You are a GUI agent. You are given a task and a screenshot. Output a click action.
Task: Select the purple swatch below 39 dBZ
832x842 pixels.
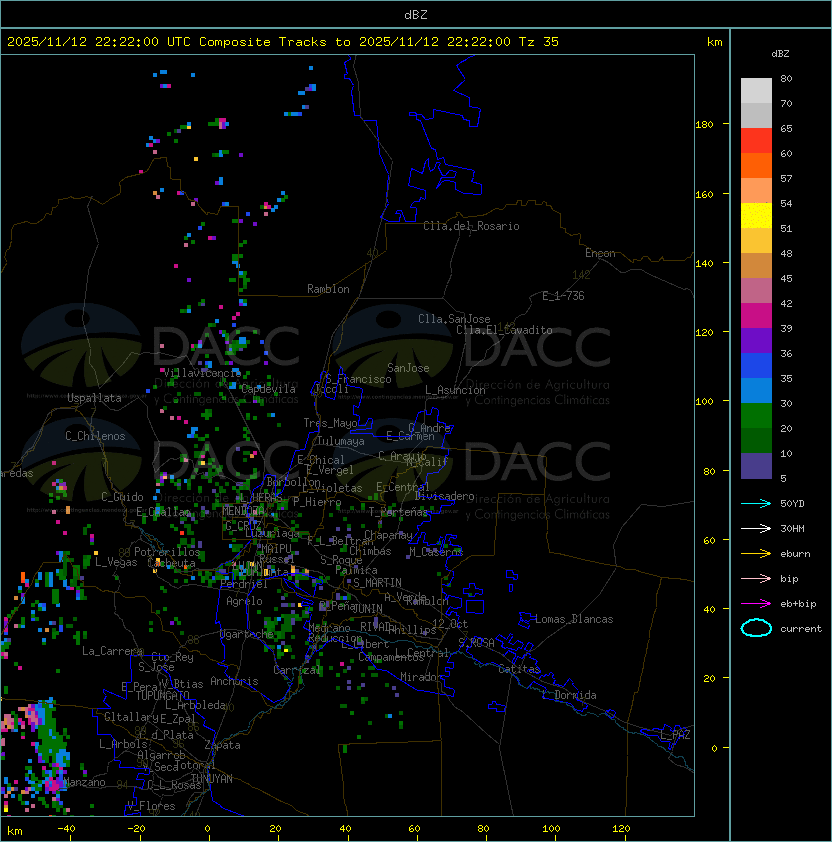pyautogui.click(x=756, y=340)
